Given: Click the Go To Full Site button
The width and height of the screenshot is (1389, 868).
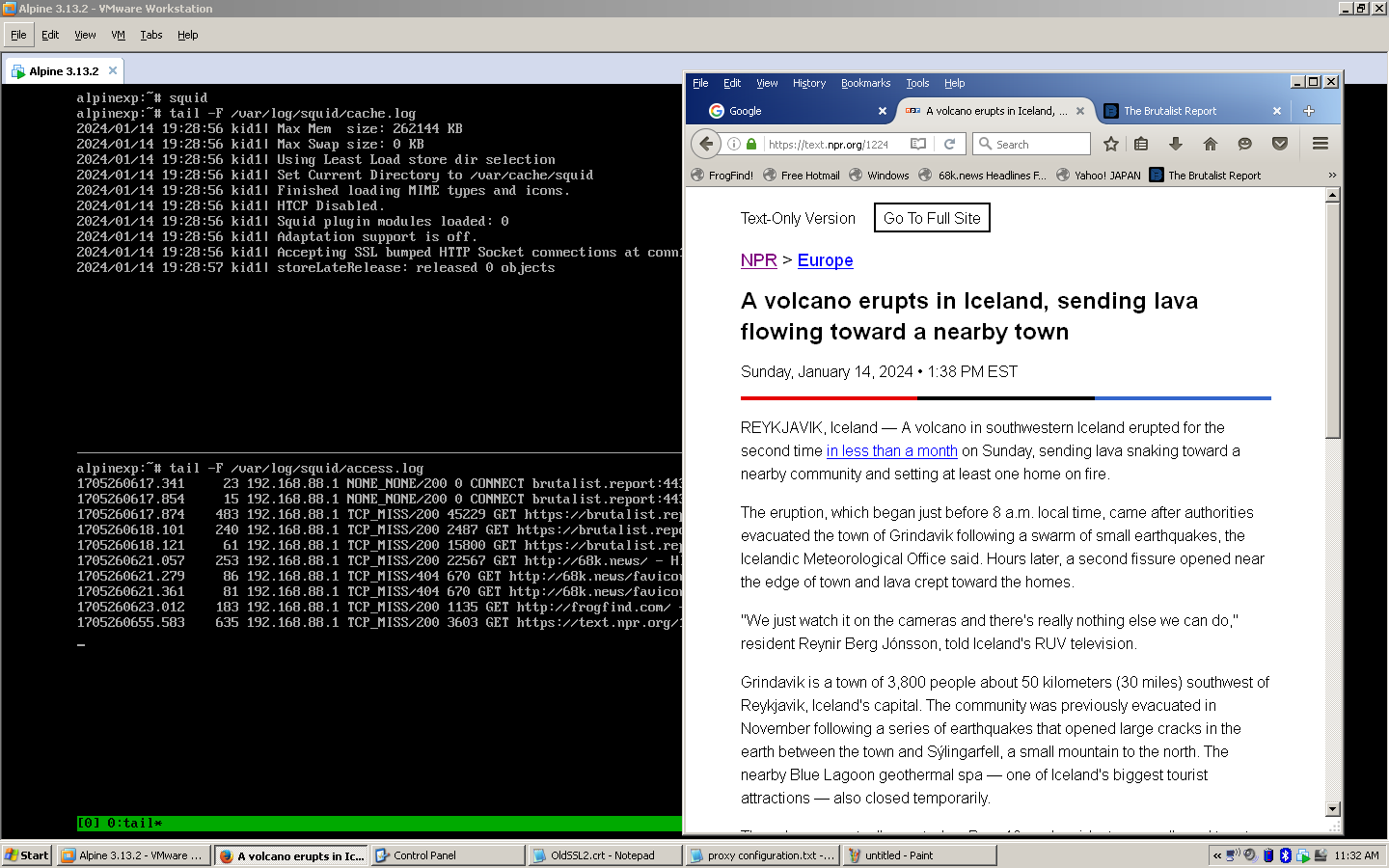Looking at the screenshot, I should tap(932, 218).
